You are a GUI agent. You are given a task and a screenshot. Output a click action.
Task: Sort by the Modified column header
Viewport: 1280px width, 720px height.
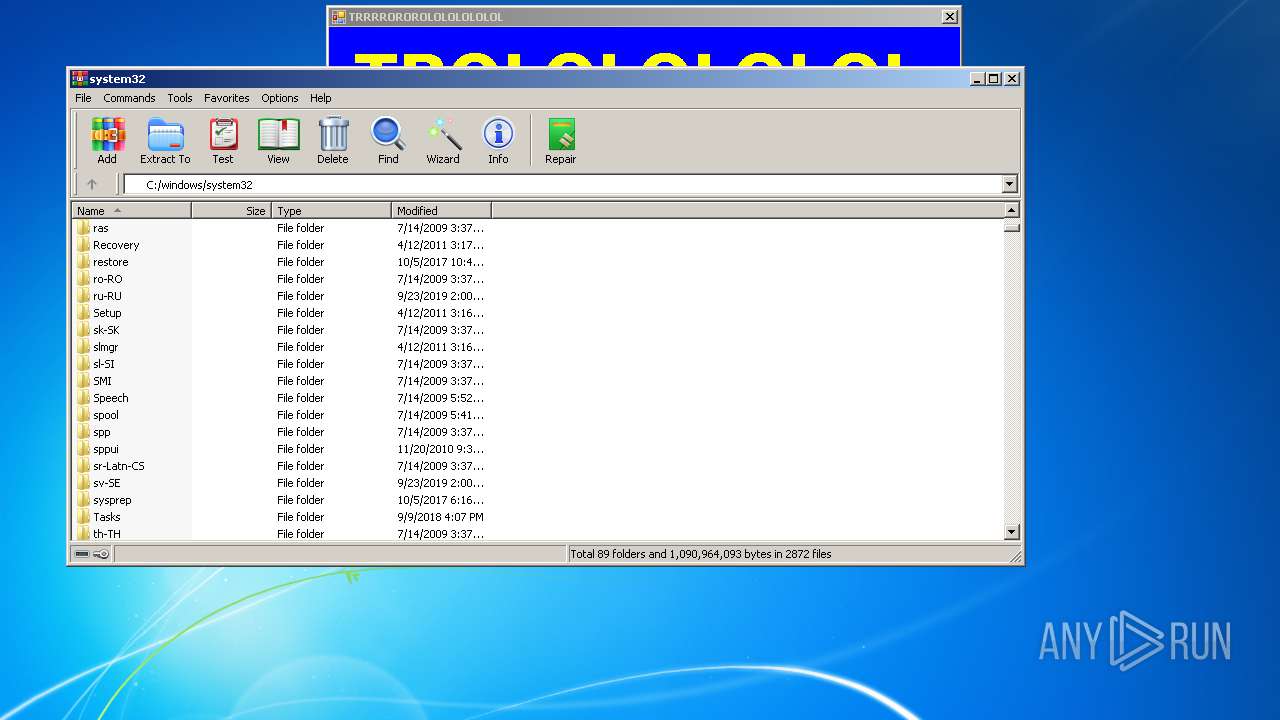[441, 211]
